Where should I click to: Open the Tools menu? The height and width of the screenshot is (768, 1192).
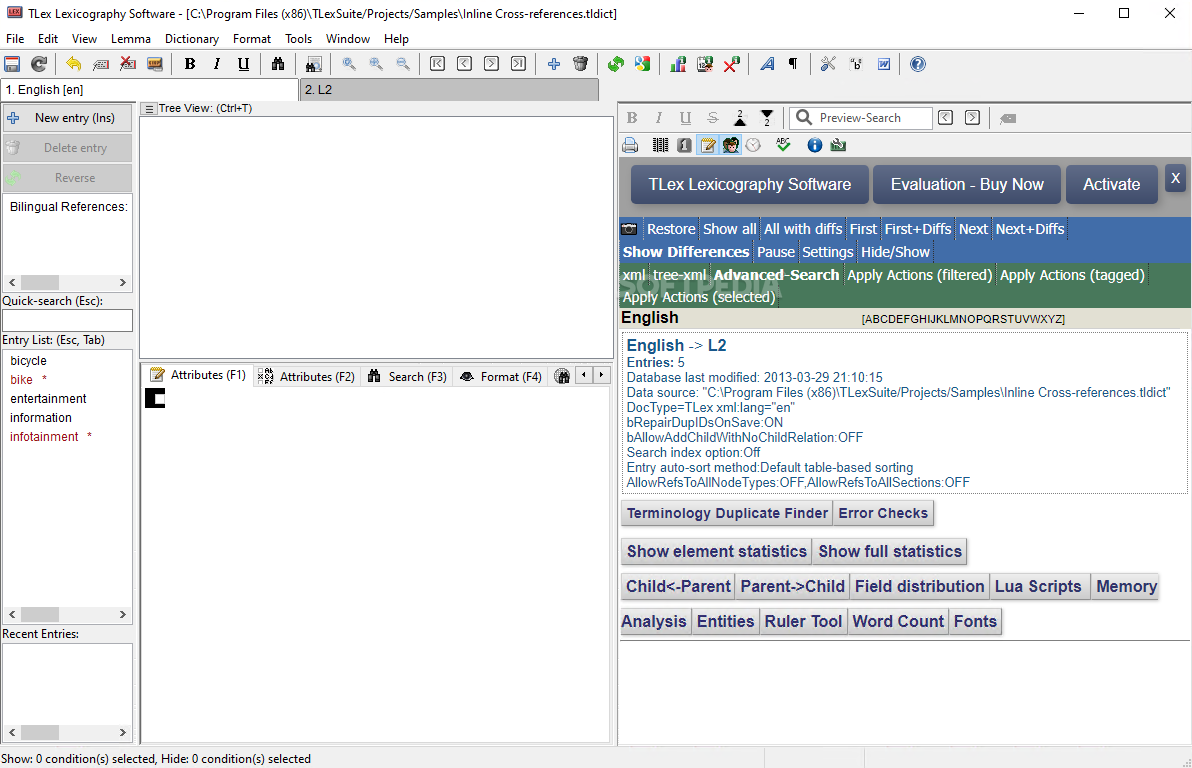tap(298, 39)
